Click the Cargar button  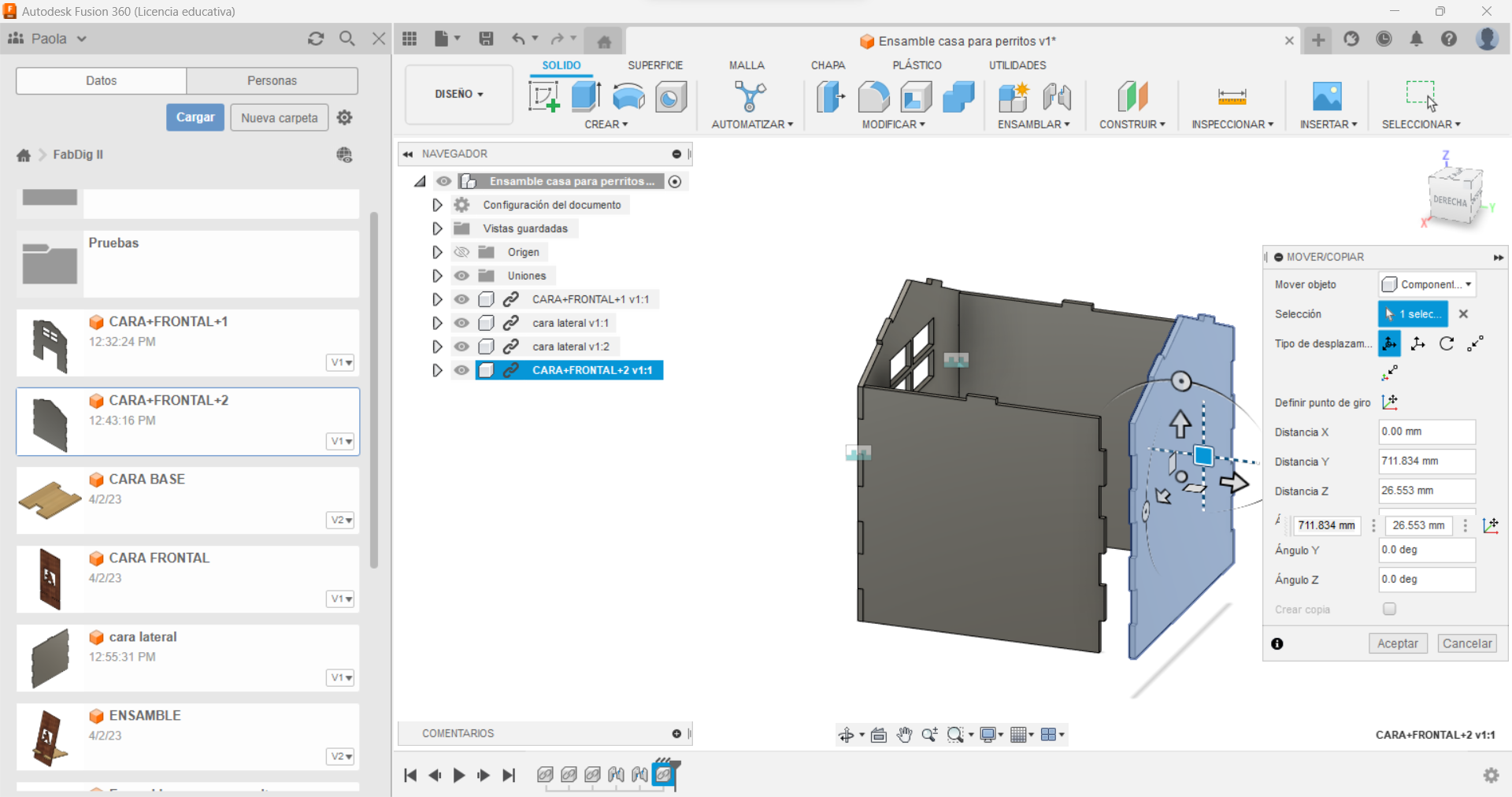point(195,117)
